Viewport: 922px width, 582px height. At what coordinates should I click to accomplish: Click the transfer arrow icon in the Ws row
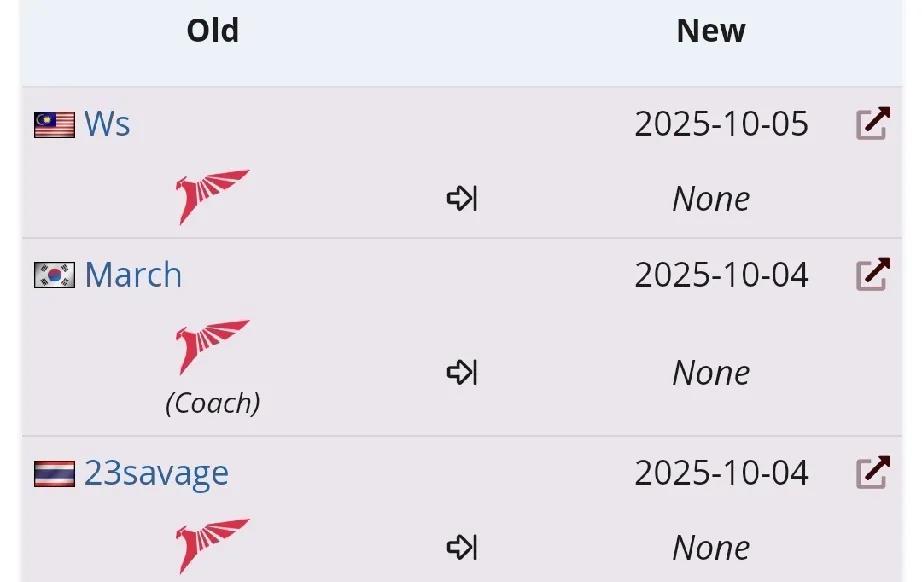click(462, 198)
